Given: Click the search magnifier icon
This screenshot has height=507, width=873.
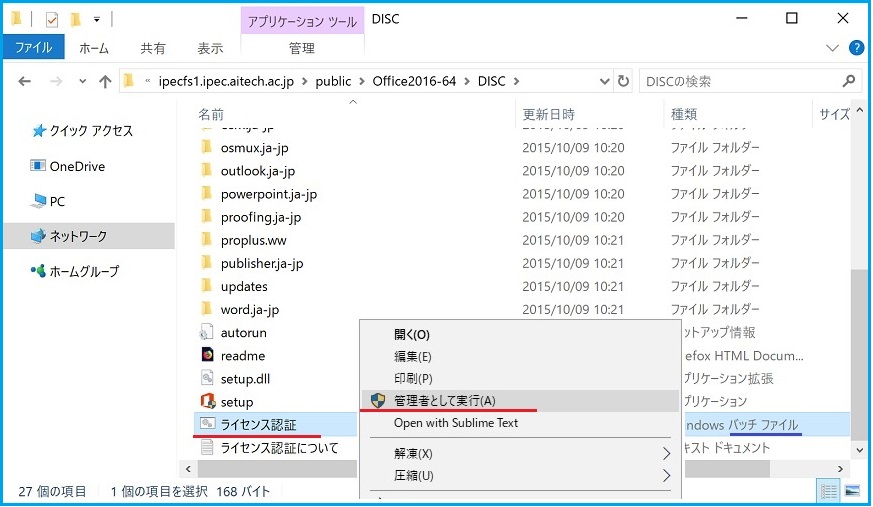Looking at the screenshot, I should (x=849, y=81).
